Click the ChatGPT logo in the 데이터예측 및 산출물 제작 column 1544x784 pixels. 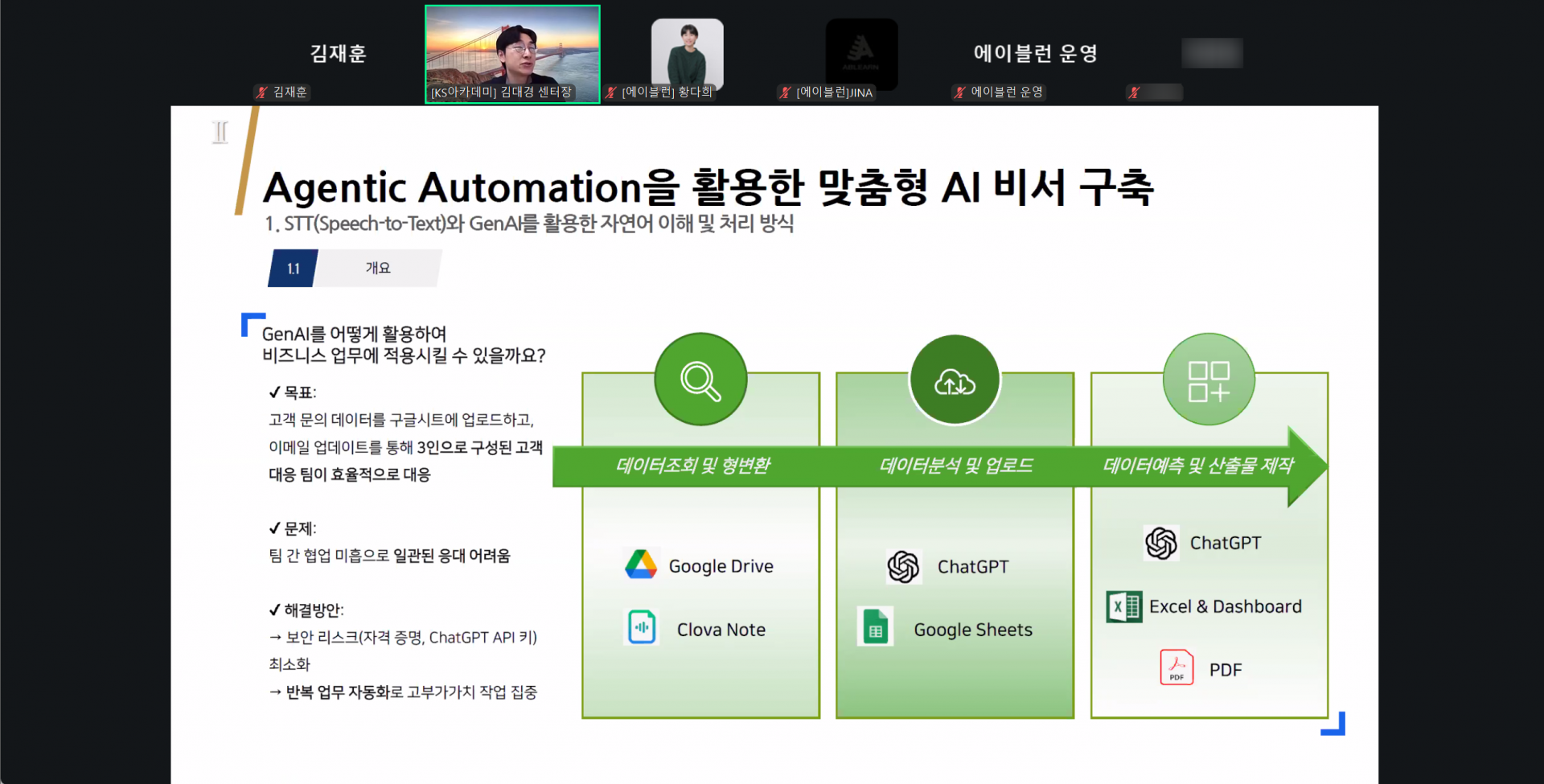[1161, 543]
